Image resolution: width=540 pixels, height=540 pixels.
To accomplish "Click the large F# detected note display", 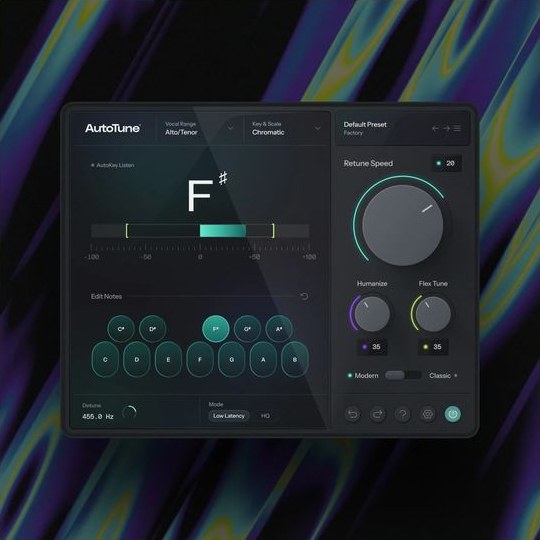I will tap(207, 192).
